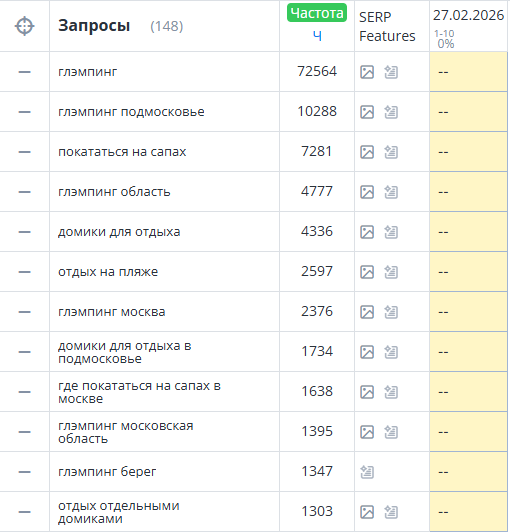Click snippet icon for глэмпинг берег
510x532 pixels.
click(x=367, y=472)
